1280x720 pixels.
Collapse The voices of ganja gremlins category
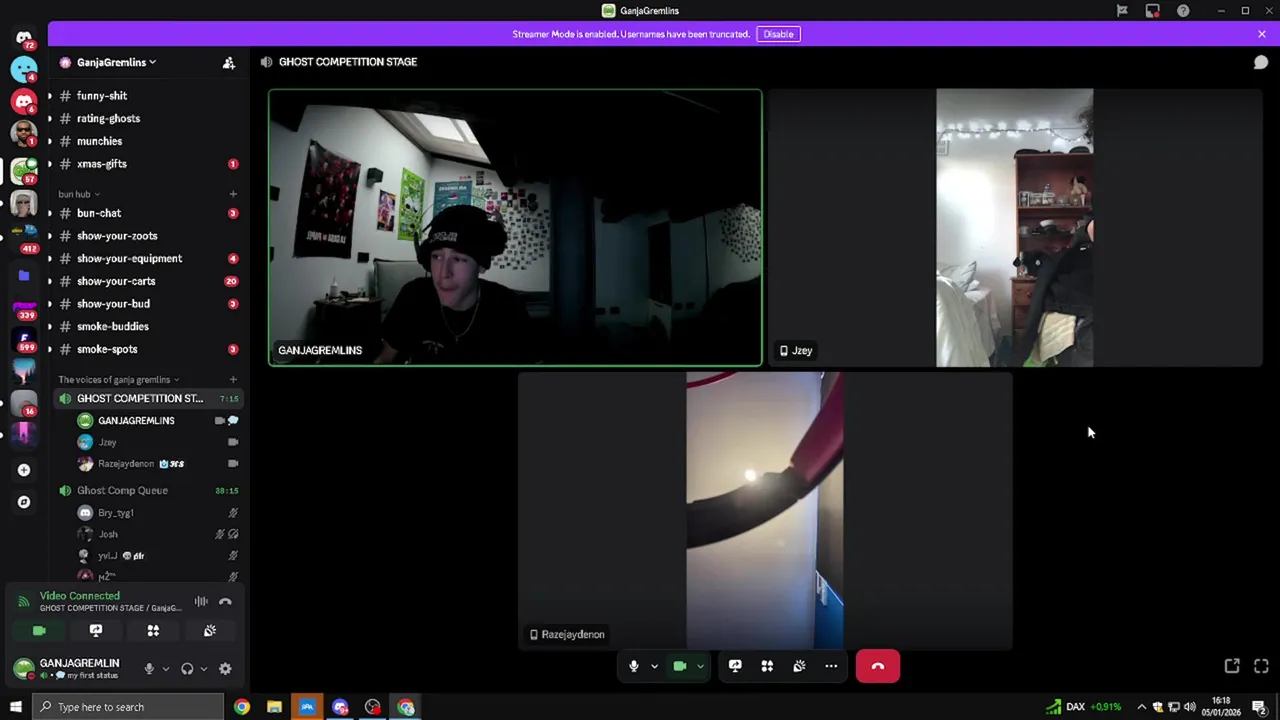pos(118,380)
